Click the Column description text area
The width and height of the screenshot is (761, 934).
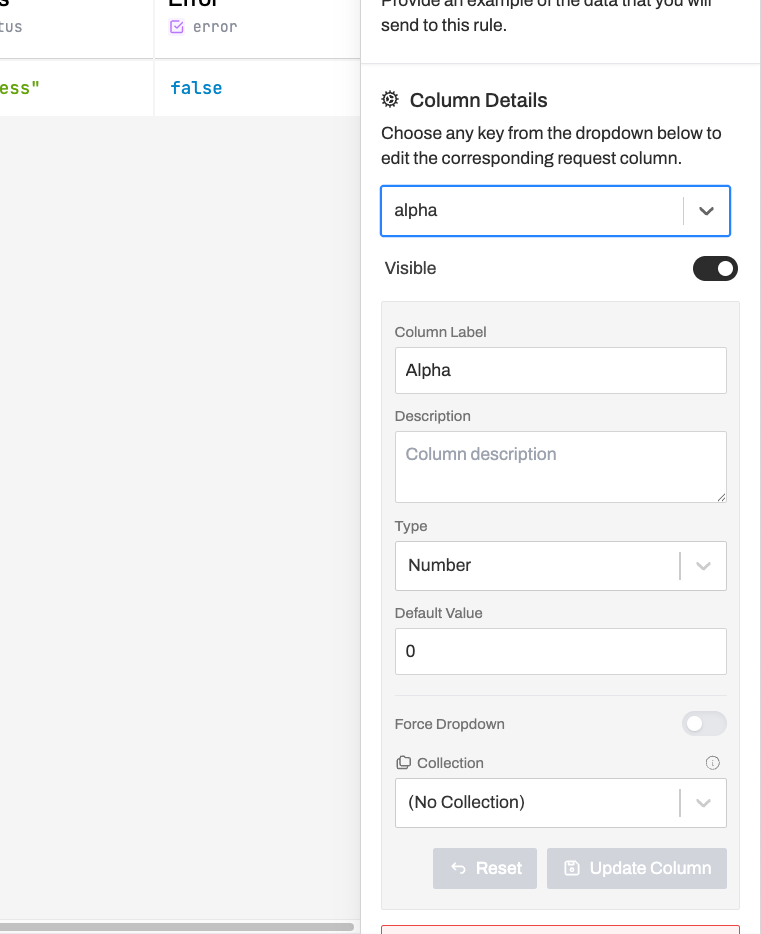560,466
